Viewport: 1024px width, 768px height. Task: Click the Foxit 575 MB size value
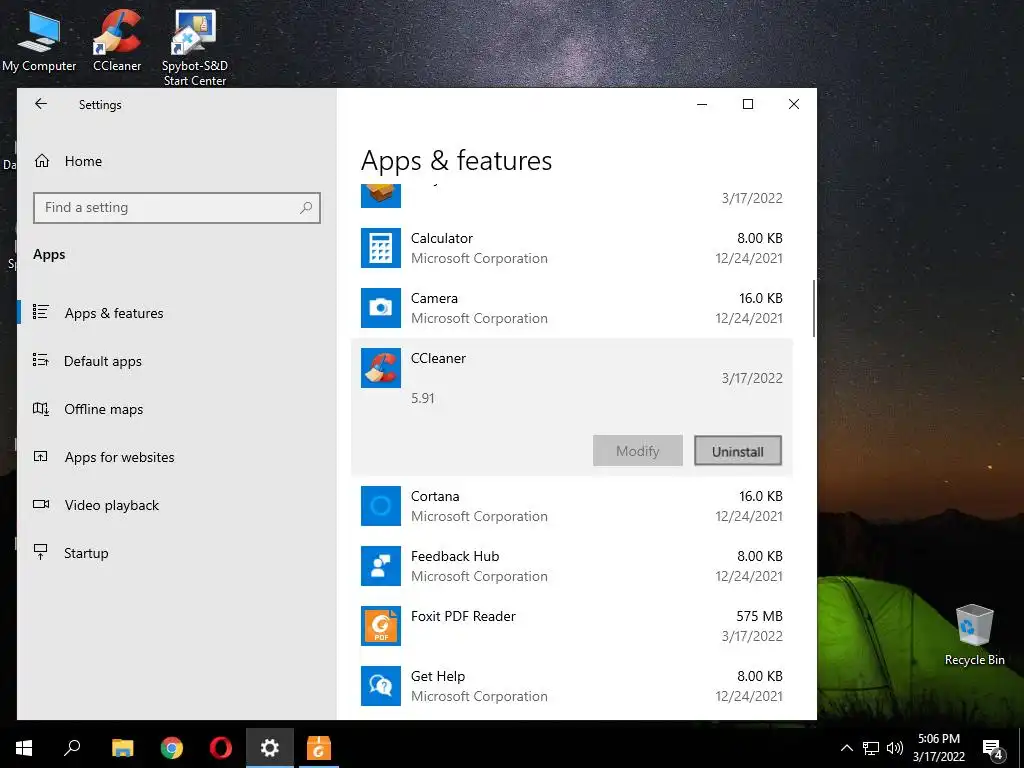point(760,616)
